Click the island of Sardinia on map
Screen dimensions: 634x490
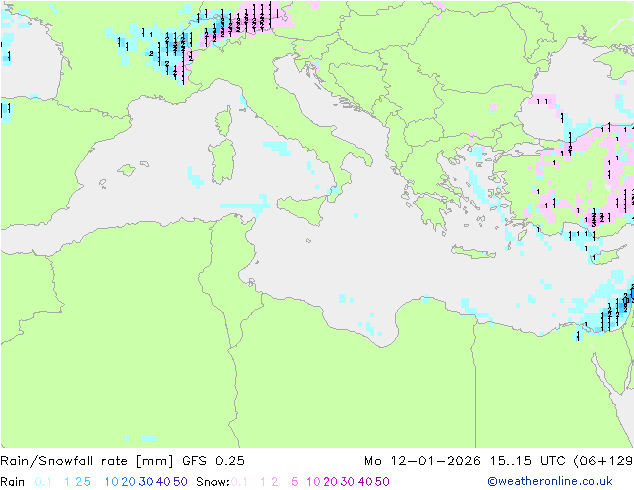pos(222,162)
